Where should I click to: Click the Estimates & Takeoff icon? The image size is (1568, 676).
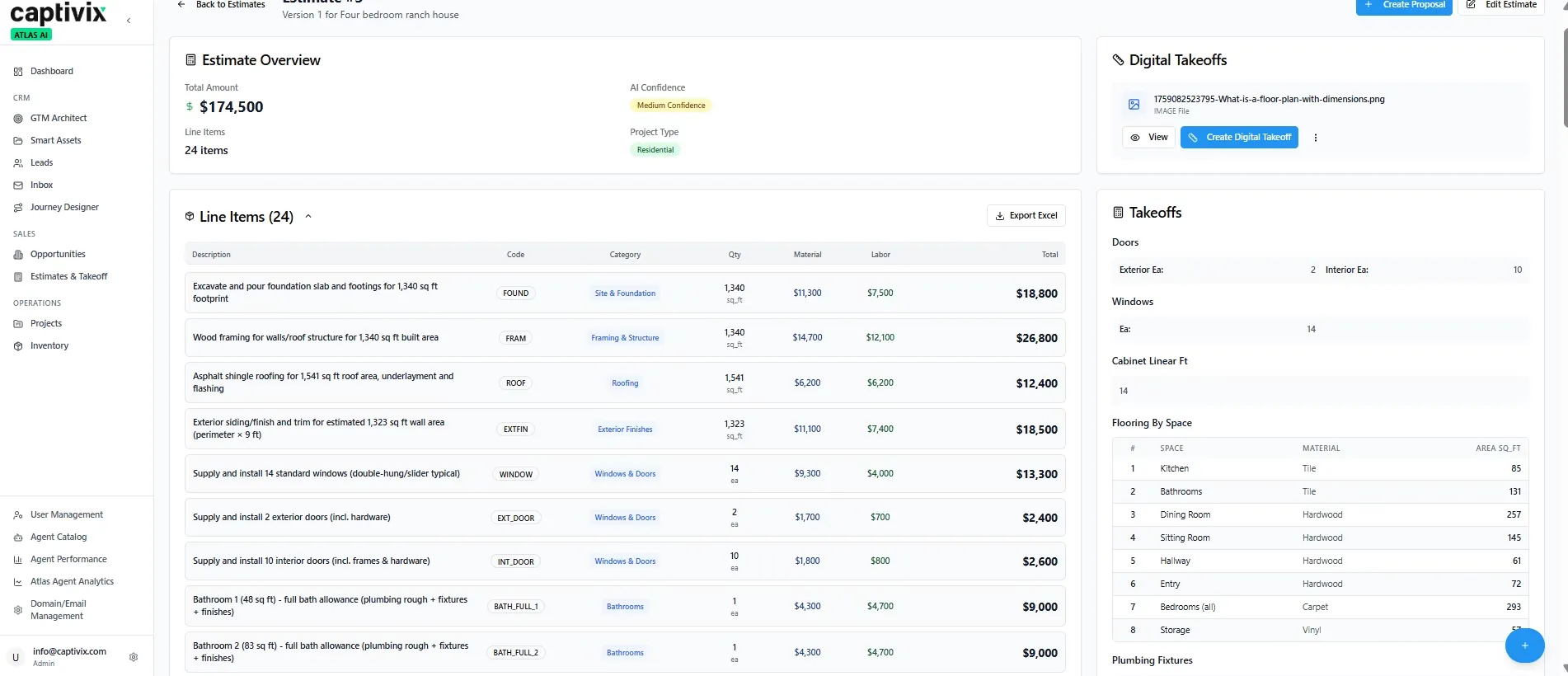(x=18, y=277)
